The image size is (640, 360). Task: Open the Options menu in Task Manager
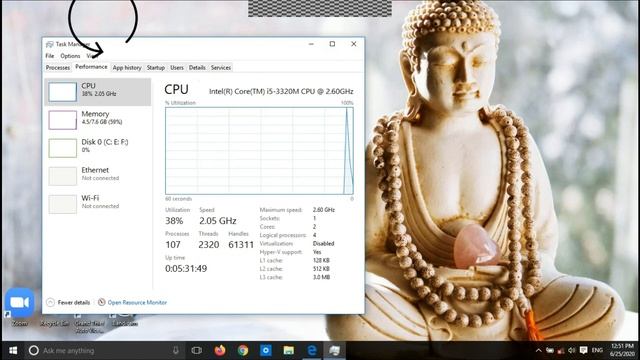tap(70, 56)
